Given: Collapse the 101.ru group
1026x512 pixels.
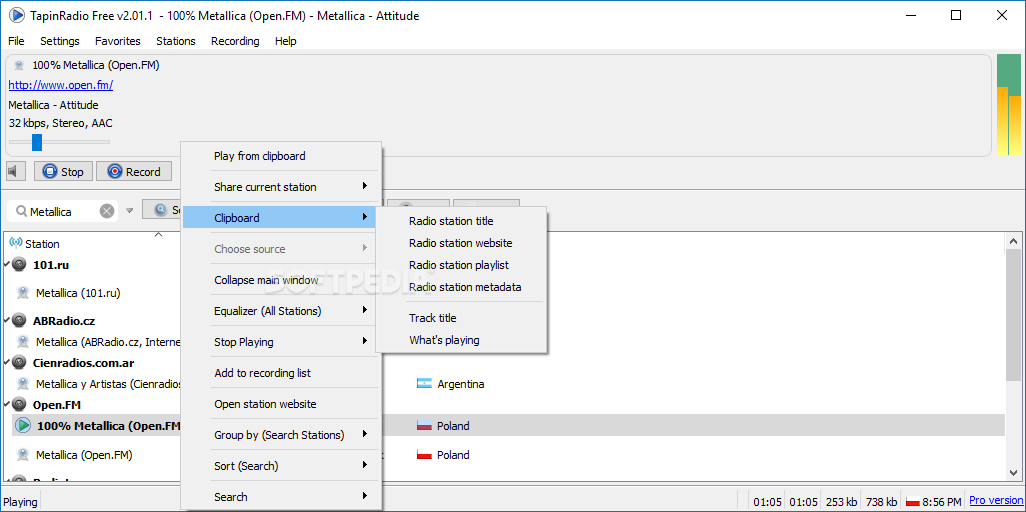Looking at the screenshot, I should pos(7,265).
